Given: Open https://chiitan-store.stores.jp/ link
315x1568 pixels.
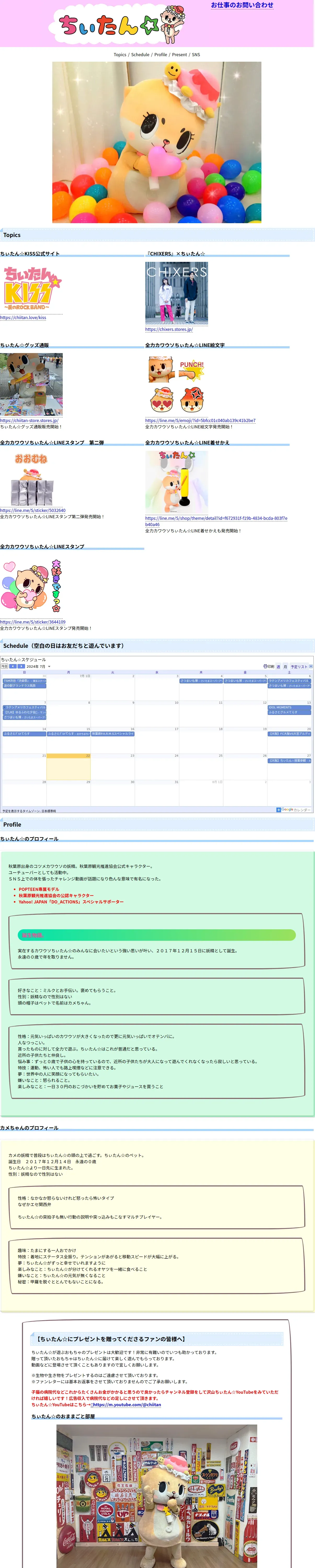Looking at the screenshot, I should [29, 420].
